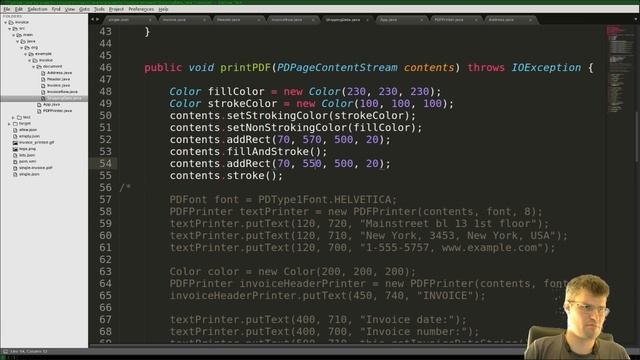
Task: Click the App.java file icon in sidebar
Action: point(39,104)
